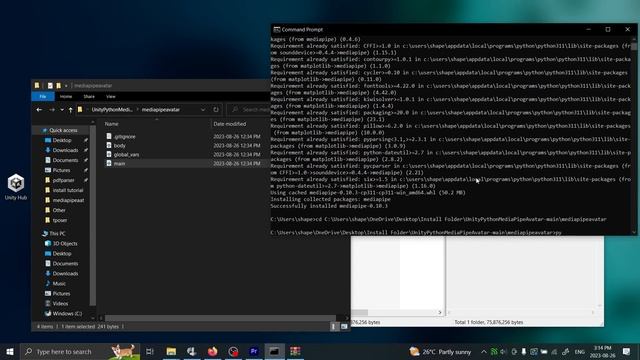Open Windows (C:) drive
Viewport: 640px width, 360px height.
click(67, 314)
